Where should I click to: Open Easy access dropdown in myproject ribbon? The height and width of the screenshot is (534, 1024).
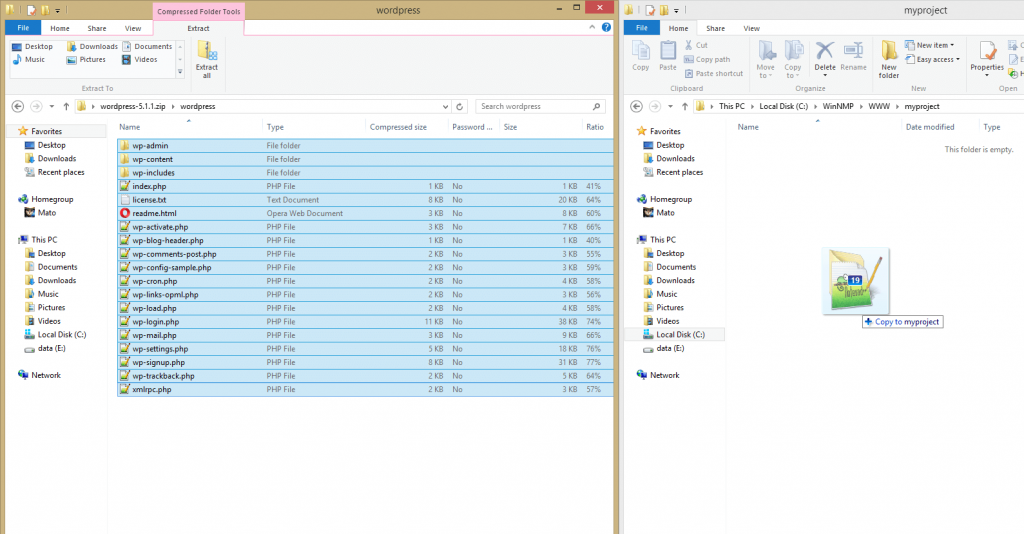[933, 59]
